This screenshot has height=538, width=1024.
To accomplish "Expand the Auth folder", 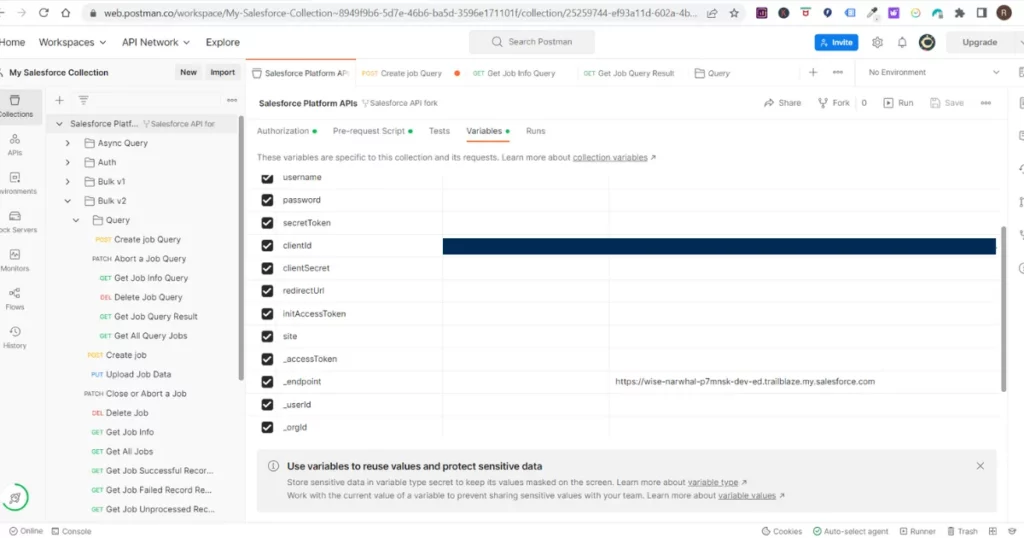I will [67, 162].
